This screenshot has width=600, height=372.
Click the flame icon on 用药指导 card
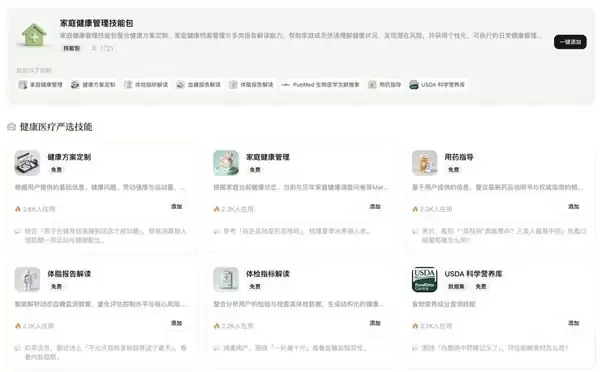coord(415,209)
